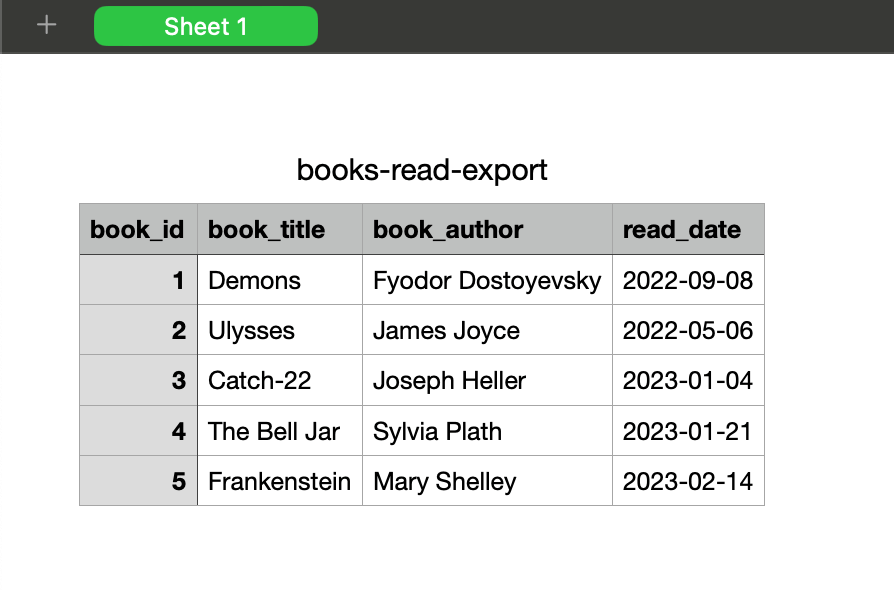Select the cell showing 2023-01-04
The image size is (894, 590).
[689, 380]
